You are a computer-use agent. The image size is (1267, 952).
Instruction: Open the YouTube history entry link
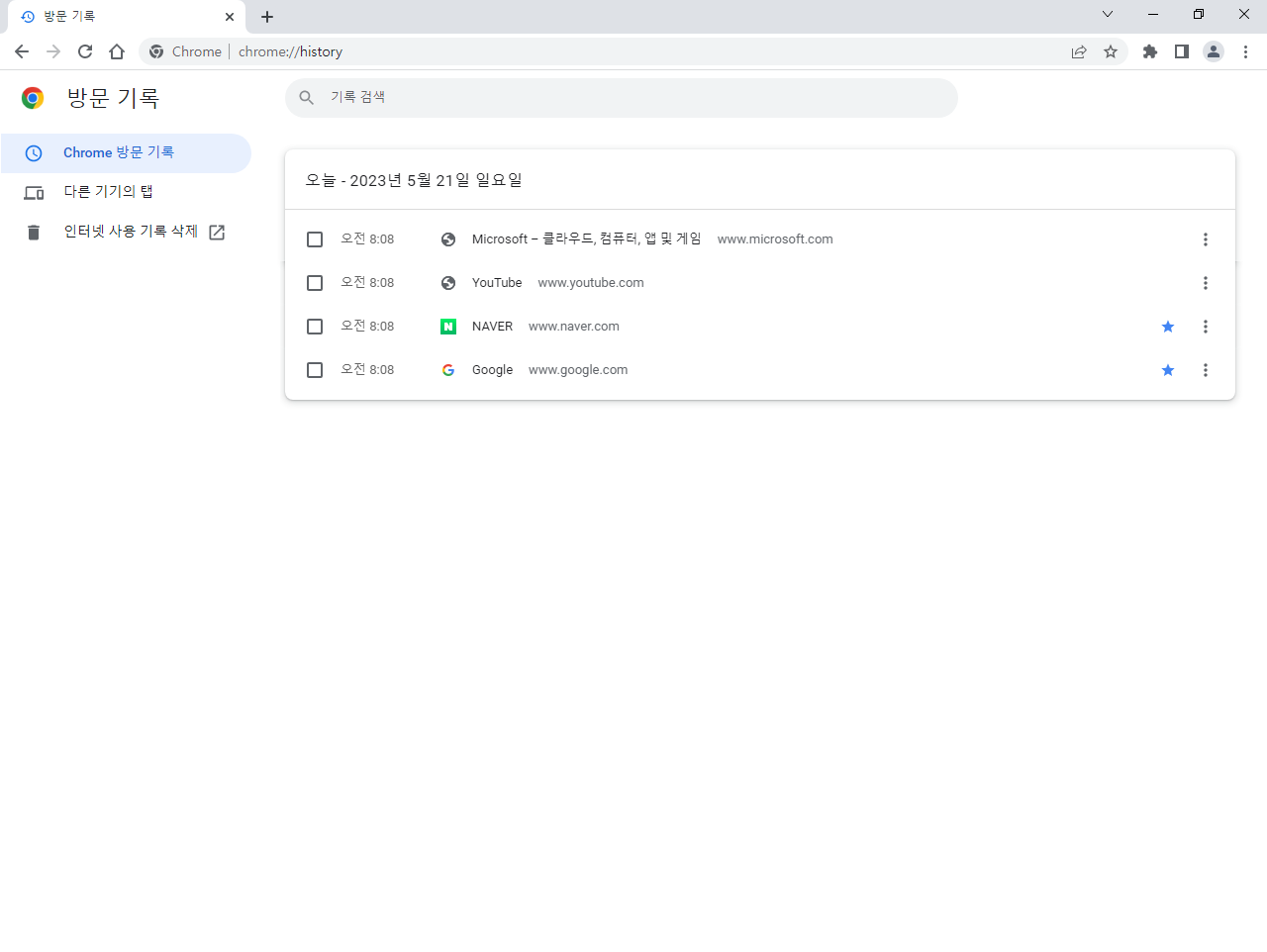click(497, 282)
